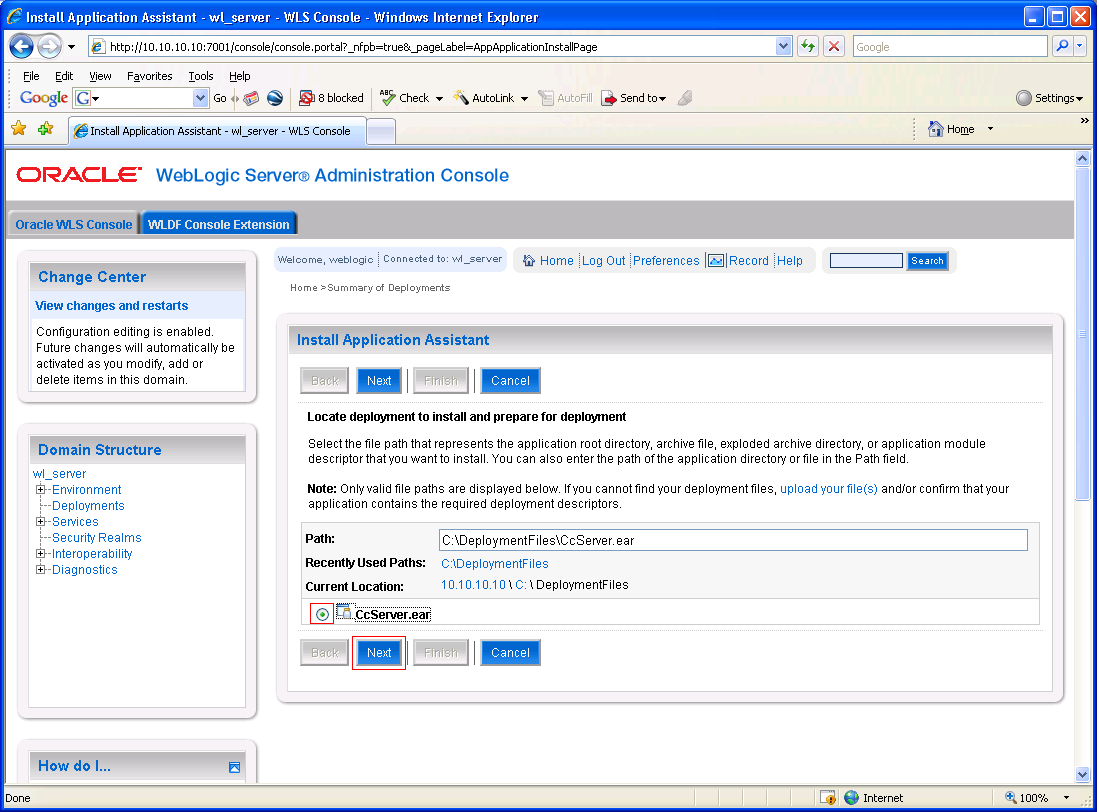Viewport: 1099px width, 812px height.
Task: Expand the Diagnostics tree node
Action: (41, 570)
